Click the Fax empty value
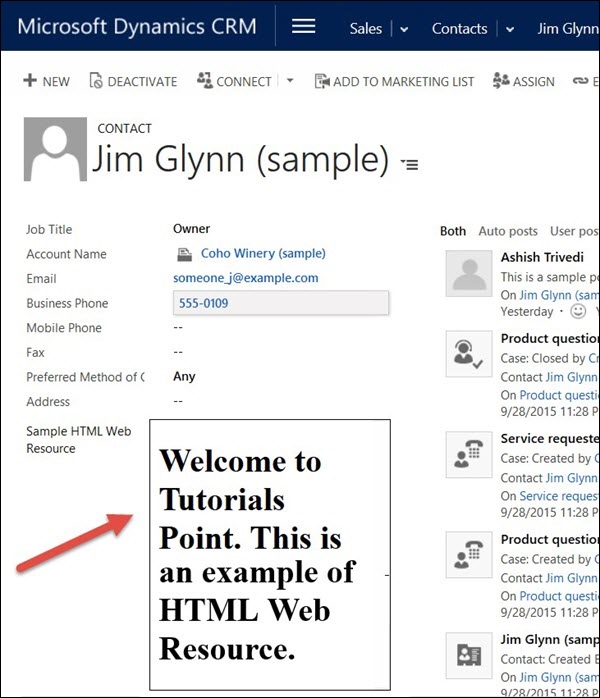 click(178, 352)
